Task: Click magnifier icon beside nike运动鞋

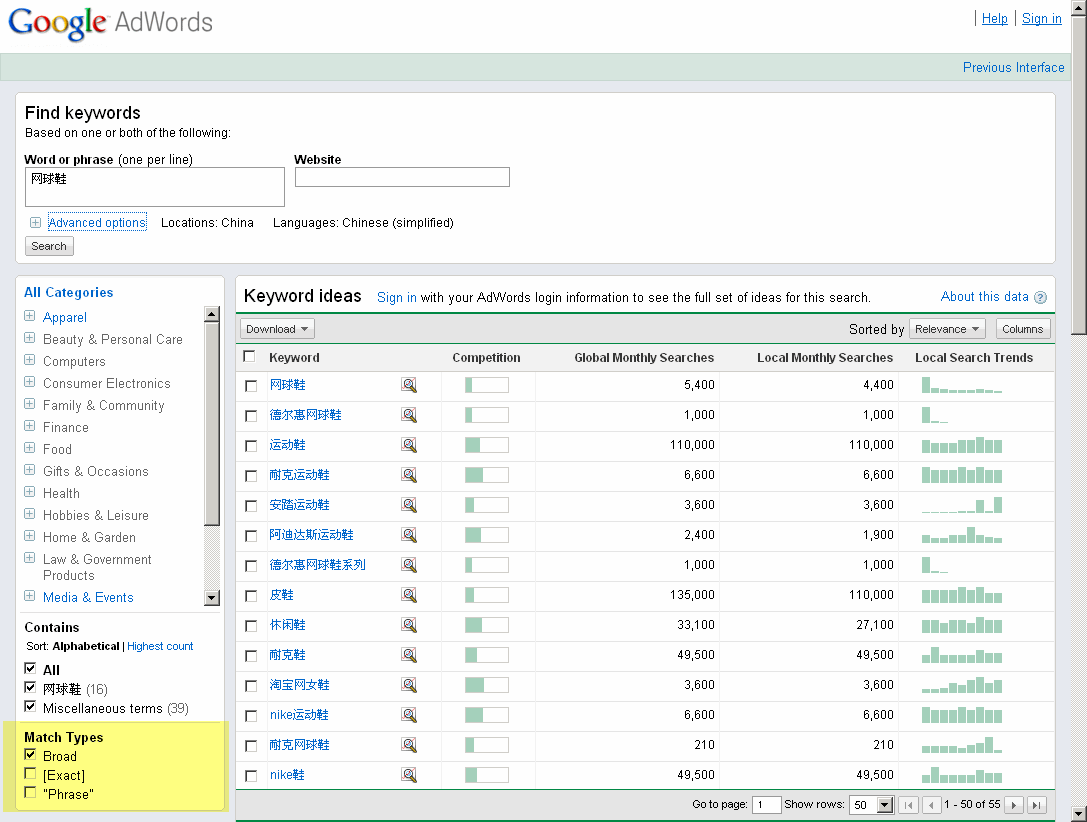Action: point(409,715)
